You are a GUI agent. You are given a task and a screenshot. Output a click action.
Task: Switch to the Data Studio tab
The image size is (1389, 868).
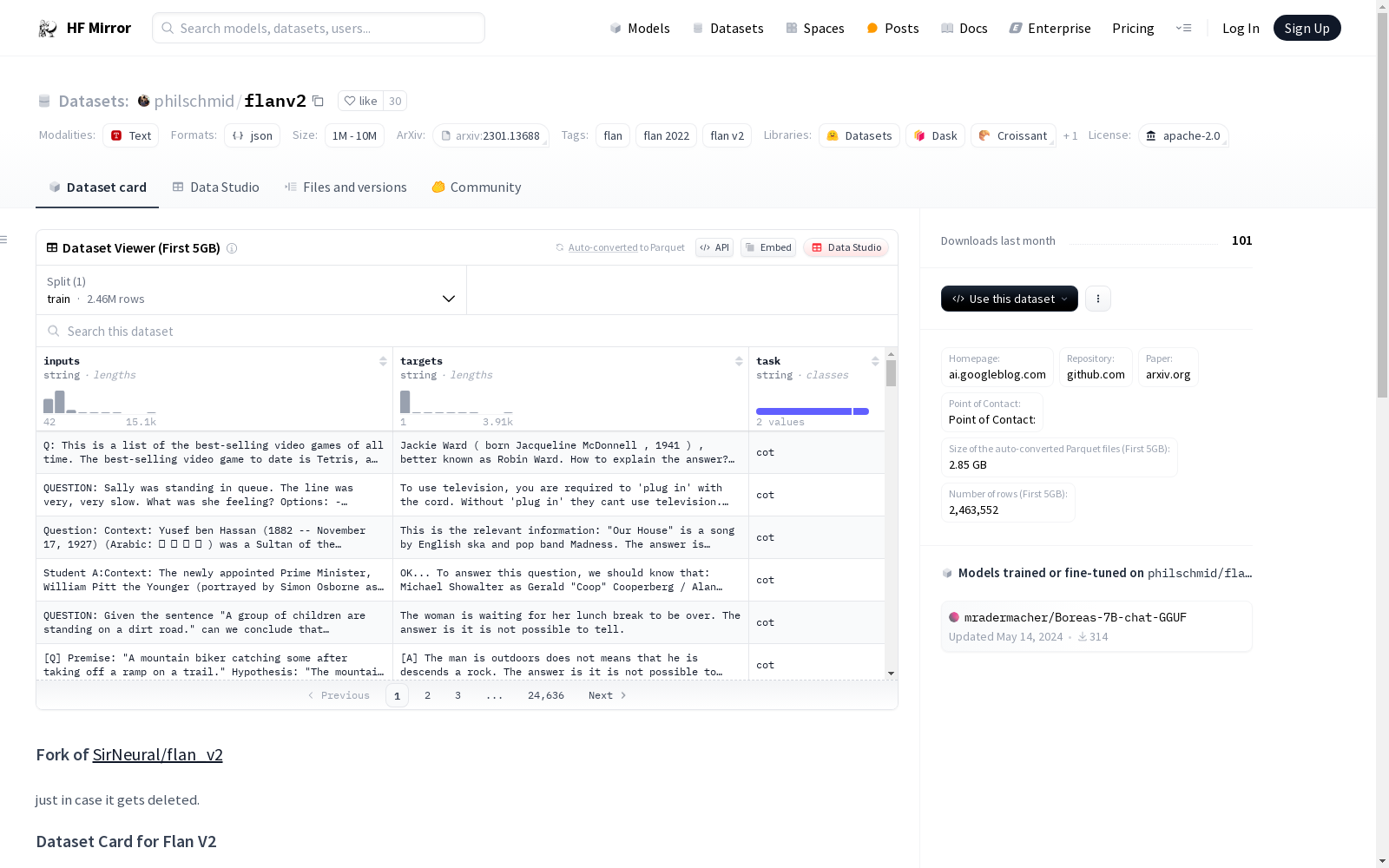pyautogui.click(x=216, y=187)
